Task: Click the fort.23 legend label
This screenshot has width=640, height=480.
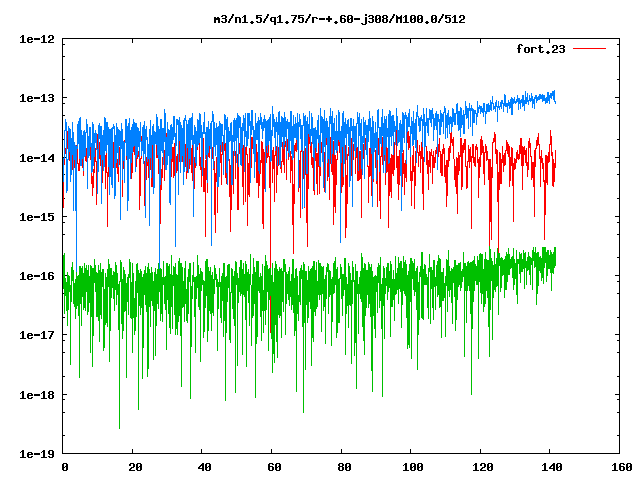Action: pos(541,49)
